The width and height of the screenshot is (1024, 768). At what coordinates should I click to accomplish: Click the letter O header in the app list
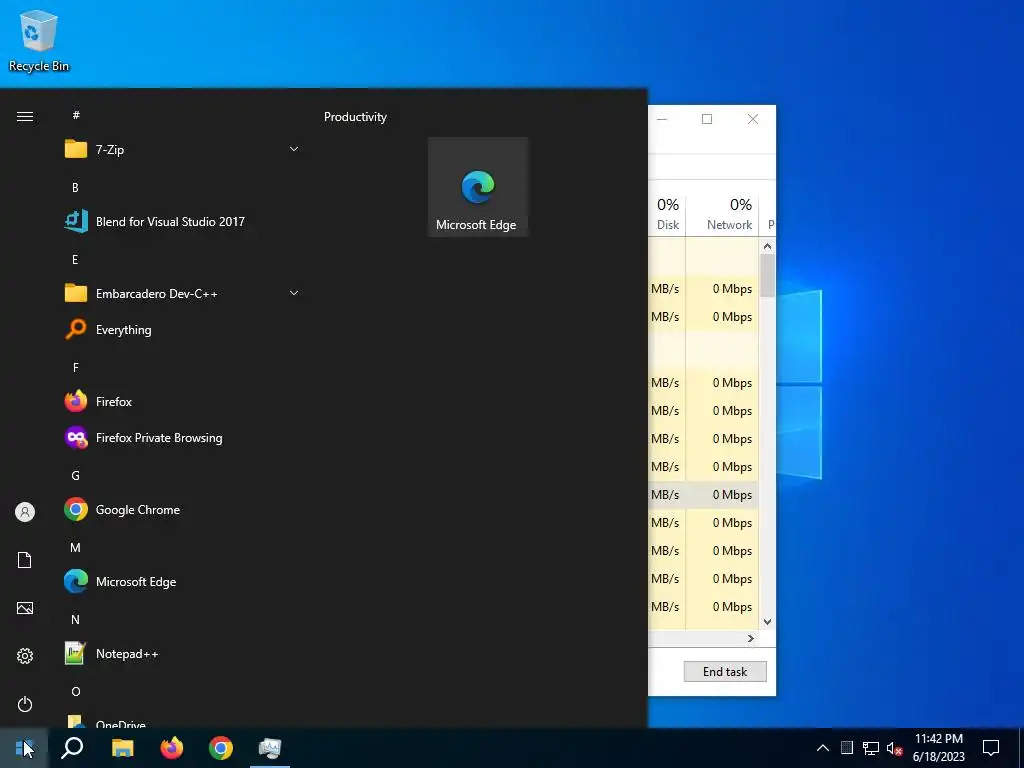coord(75,692)
